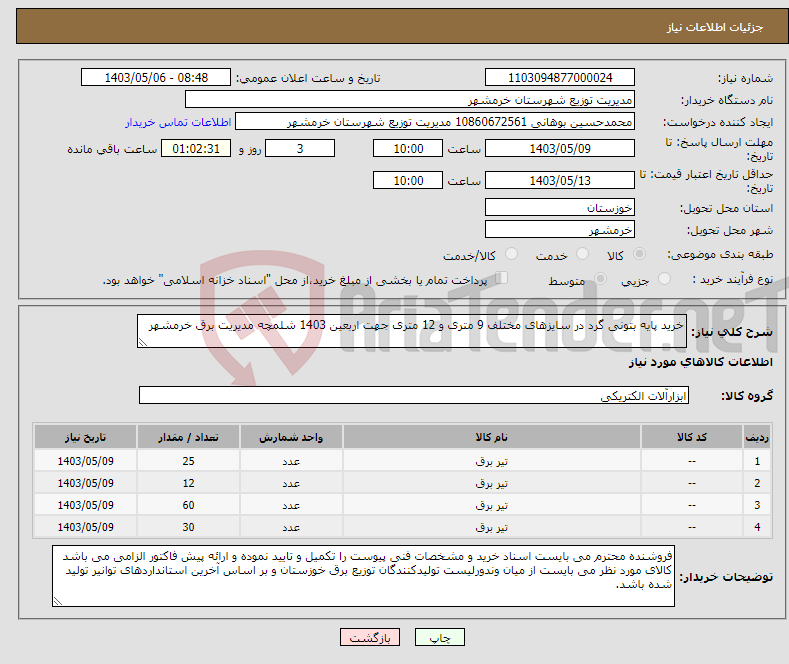Click the remaining days field showing 3
The width and height of the screenshot is (789, 664).
[x=300, y=148]
